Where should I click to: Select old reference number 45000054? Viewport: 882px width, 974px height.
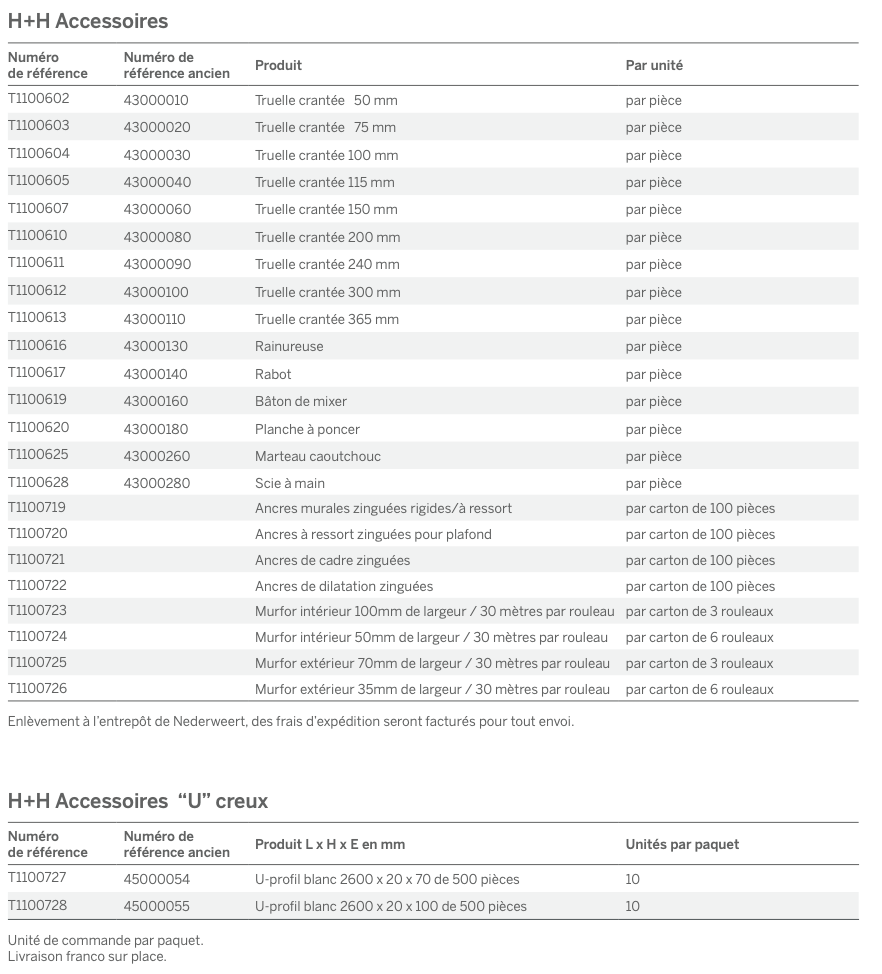click(156, 879)
